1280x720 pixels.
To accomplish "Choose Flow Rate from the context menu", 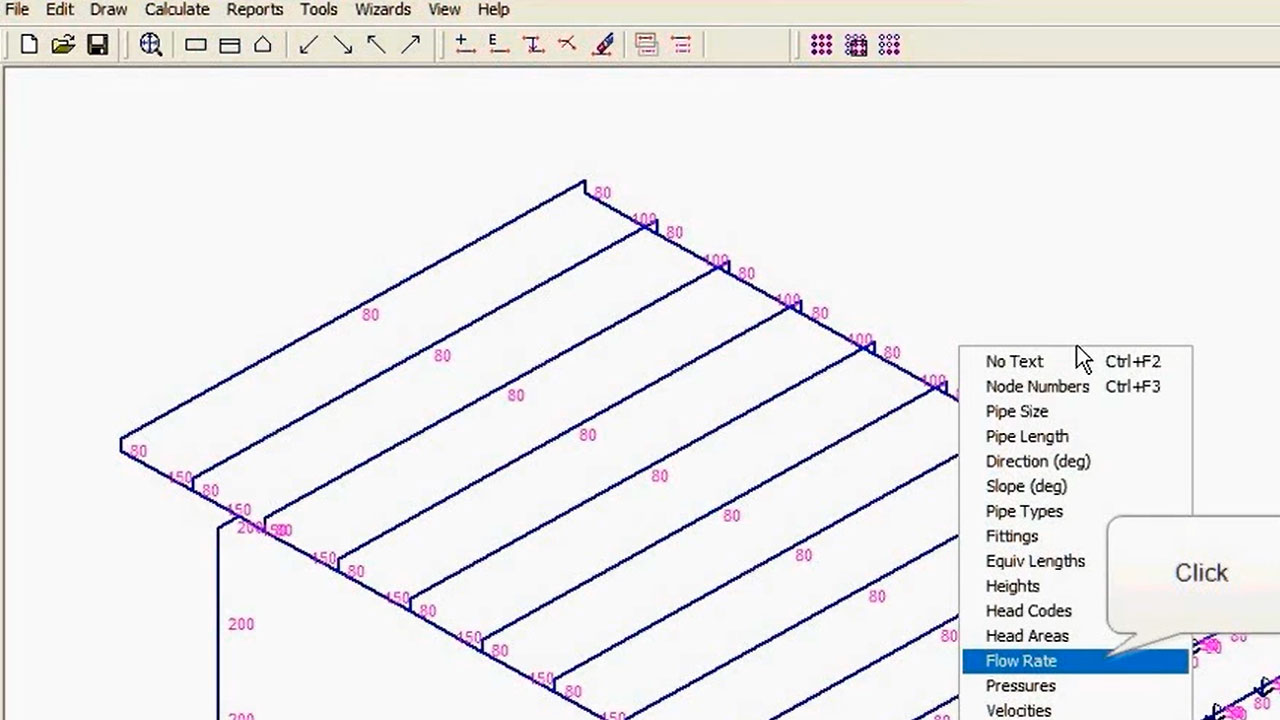I will 1021,661.
